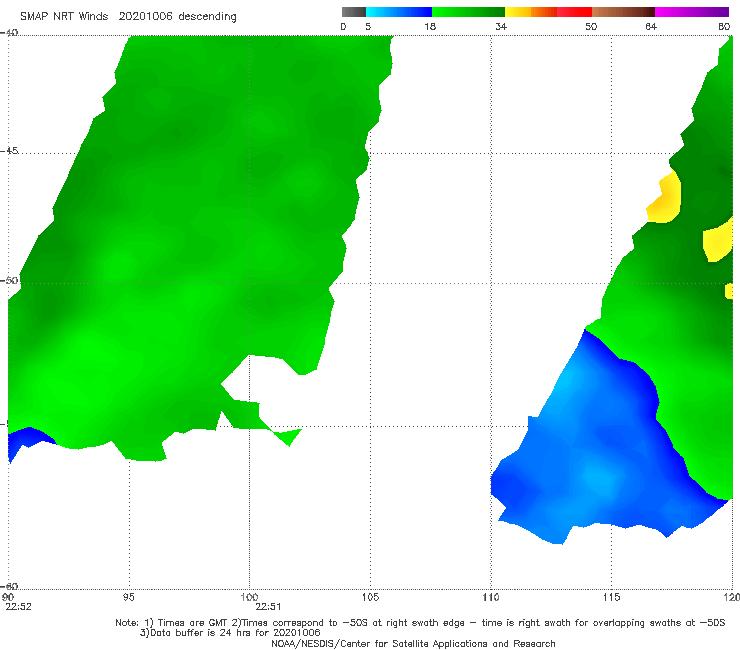Click the latitude label '-50'

click(x=9, y=280)
